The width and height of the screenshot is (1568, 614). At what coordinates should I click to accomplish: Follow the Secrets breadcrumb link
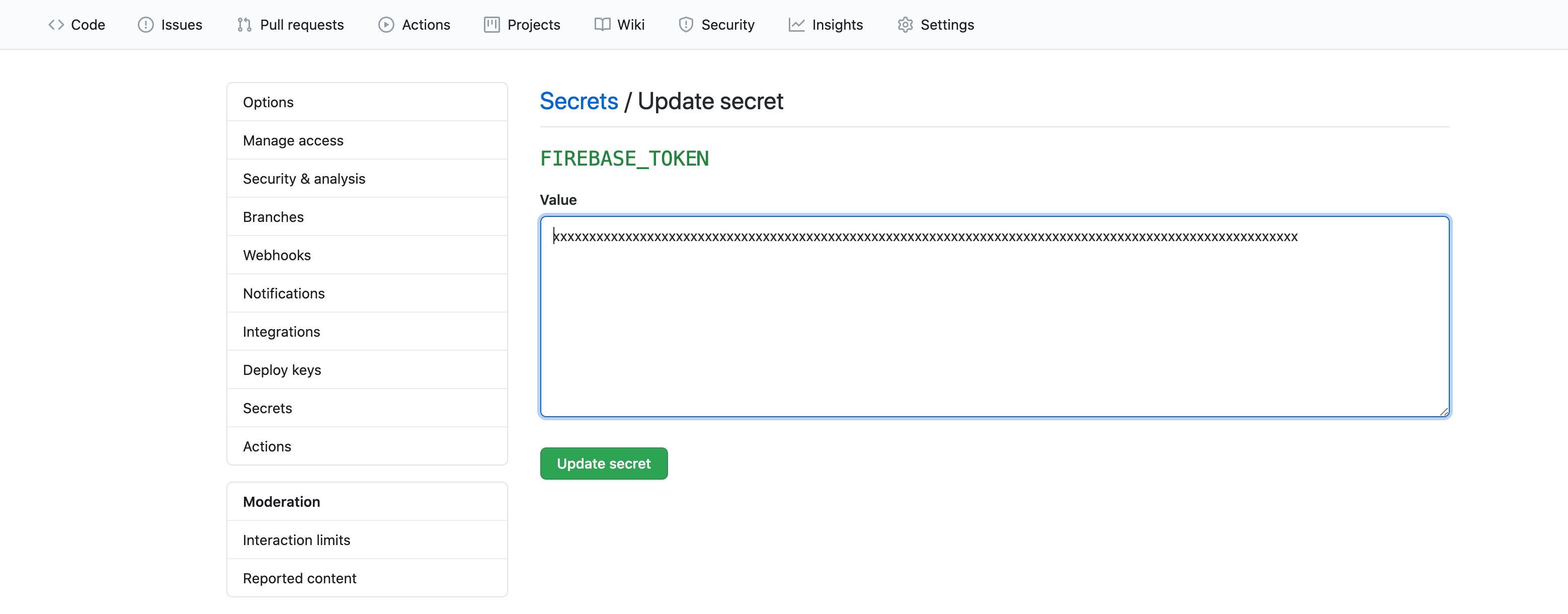coord(579,101)
